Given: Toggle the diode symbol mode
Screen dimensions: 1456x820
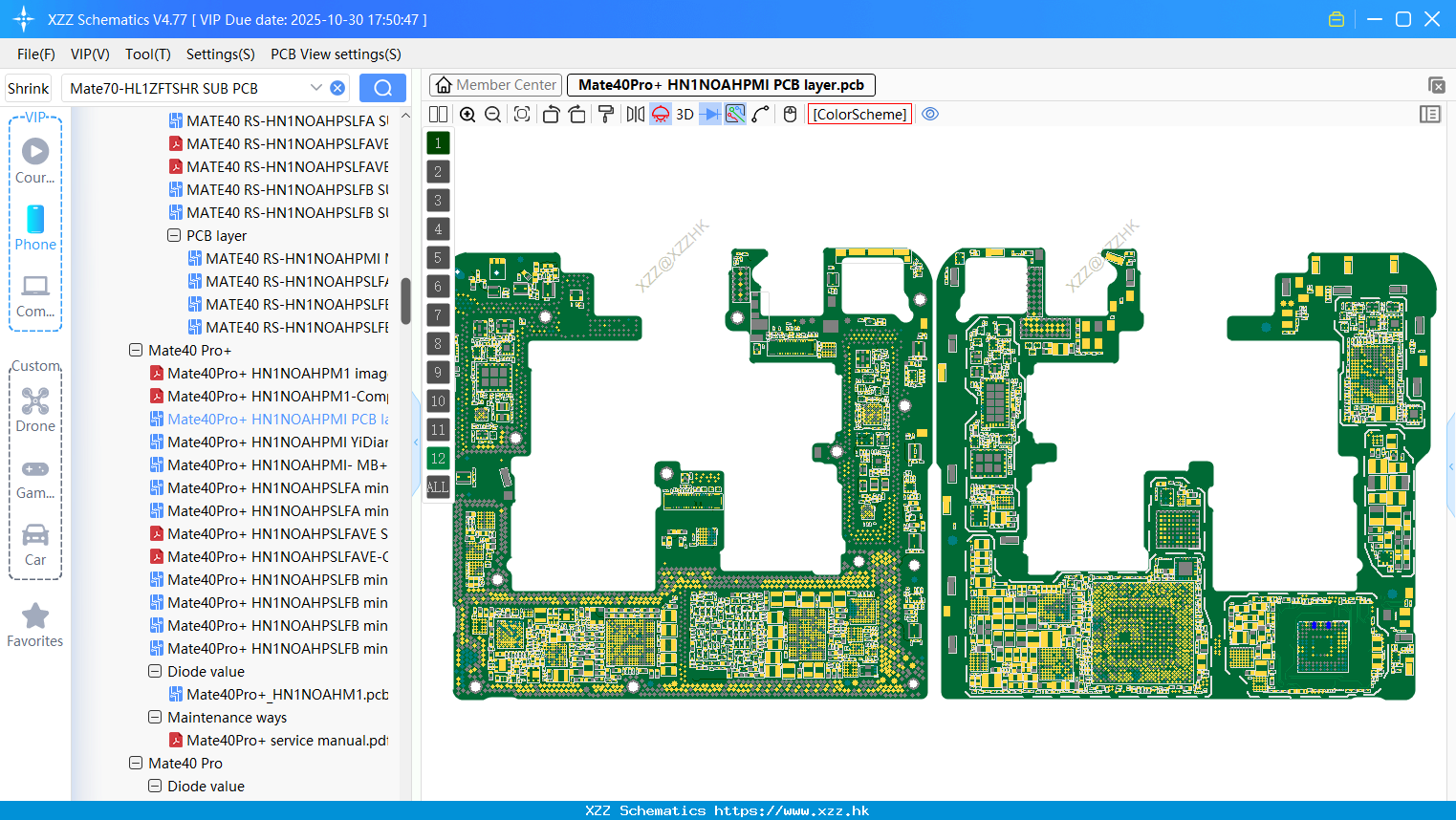Looking at the screenshot, I should tap(710, 115).
